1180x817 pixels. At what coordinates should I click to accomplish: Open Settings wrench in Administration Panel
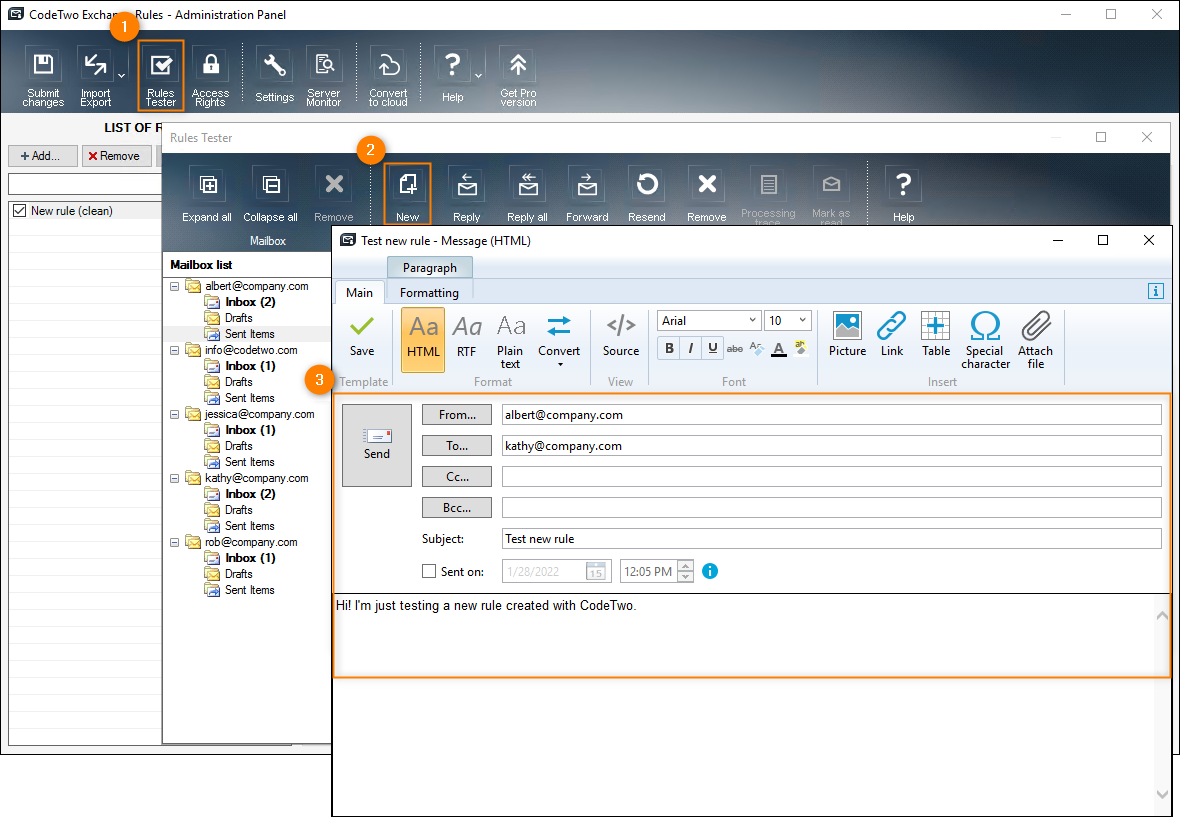click(x=275, y=75)
